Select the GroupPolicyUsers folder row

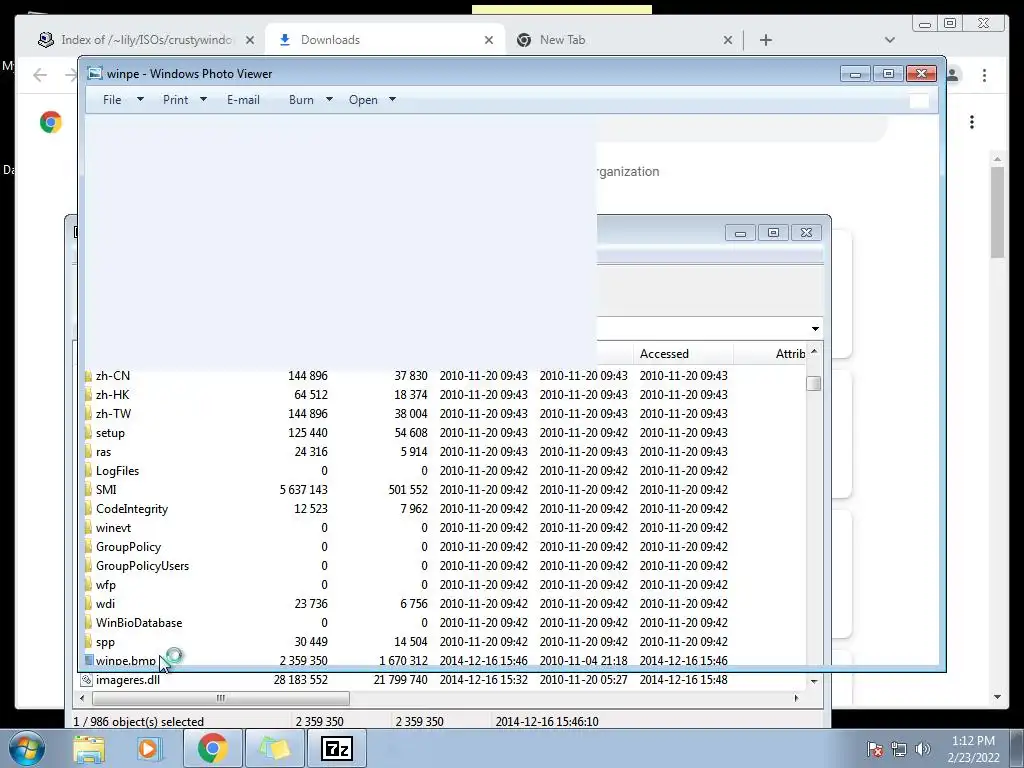pos(444,565)
